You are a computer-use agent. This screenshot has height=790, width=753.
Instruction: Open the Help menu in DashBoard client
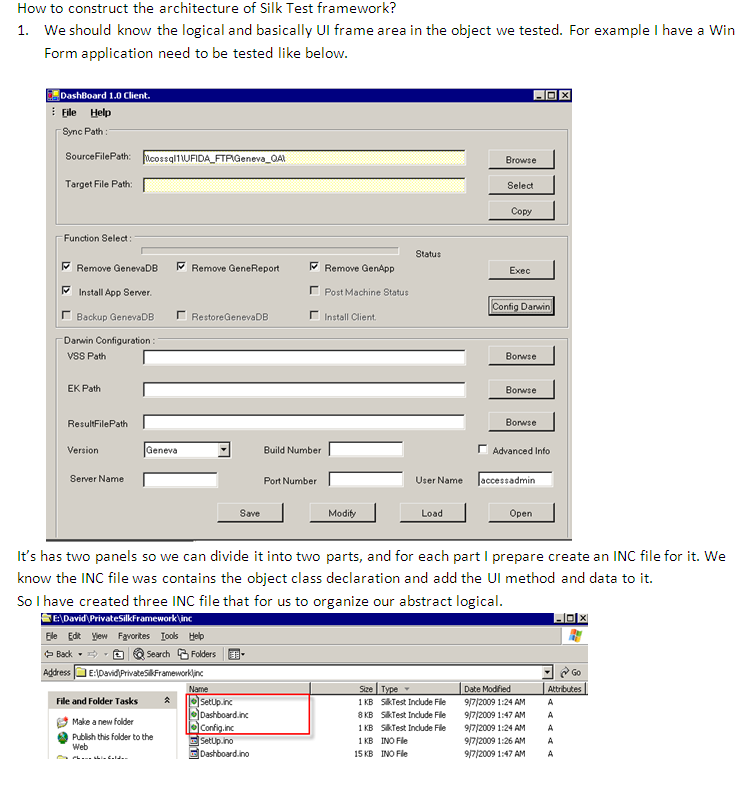100,112
